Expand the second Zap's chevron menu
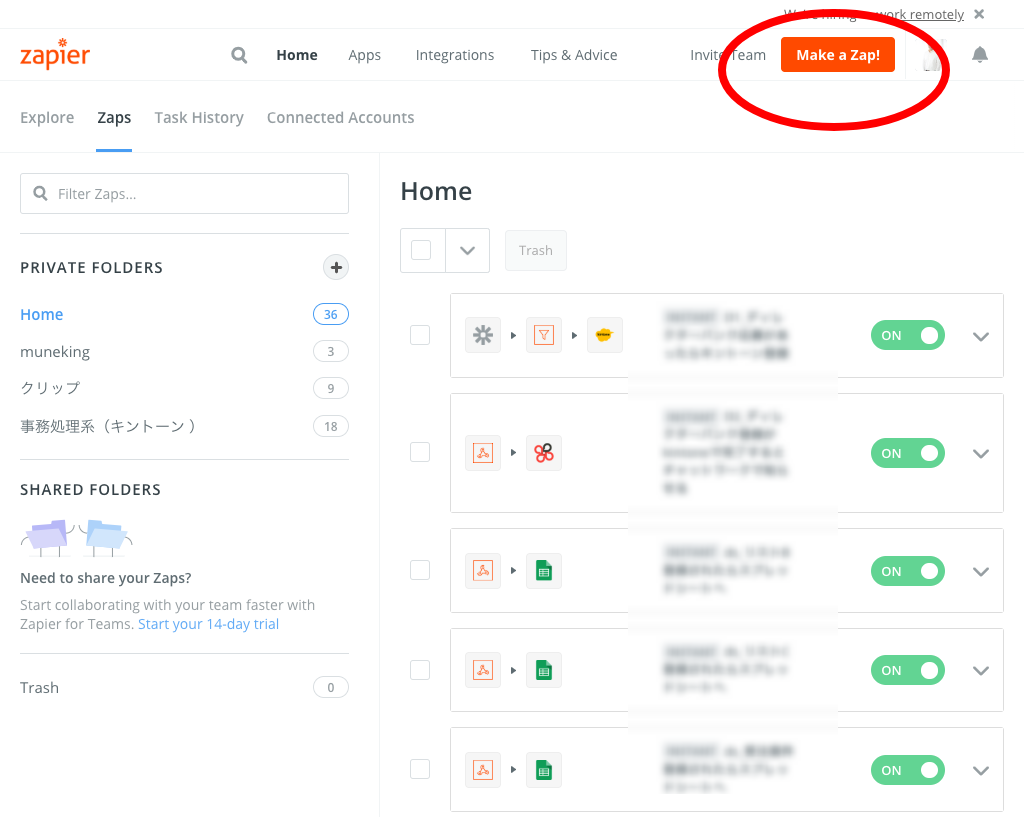Image resolution: width=1024 pixels, height=817 pixels. point(981,454)
